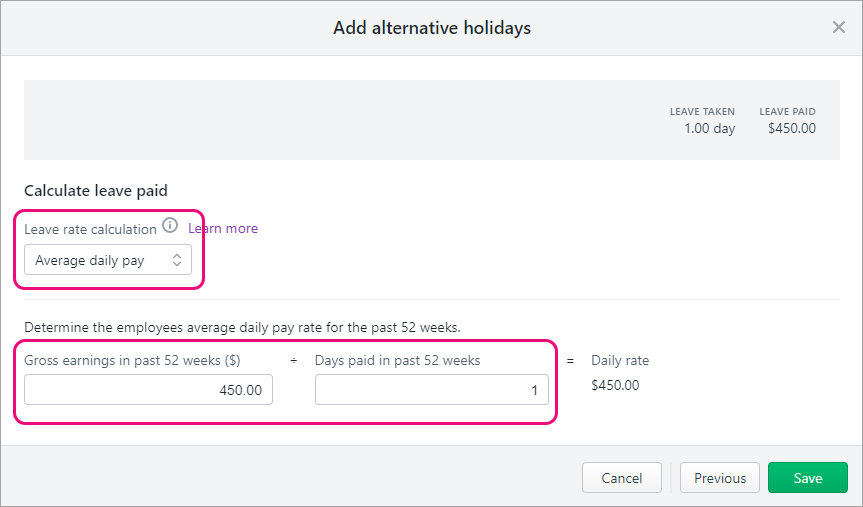Image resolution: width=863 pixels, height=507 pixels.
Task: Click the equals sign before Daily rate
Action: tap(571, 360)
